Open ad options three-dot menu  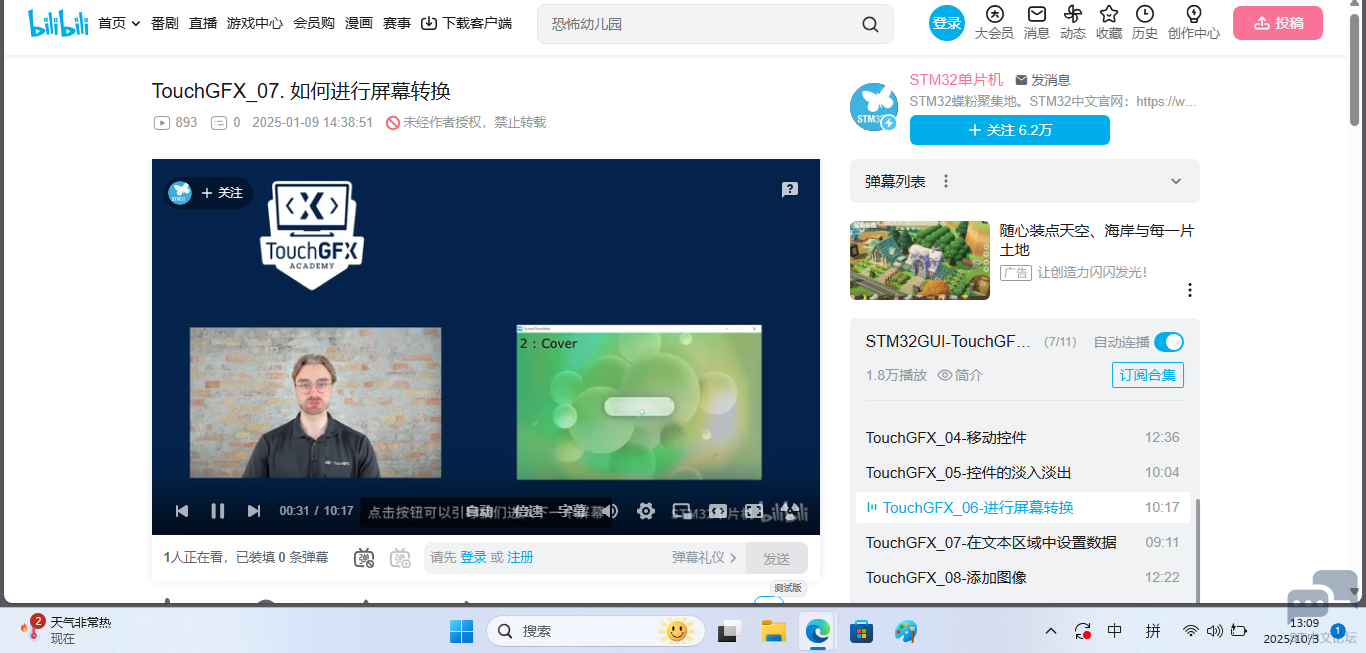1190,290
